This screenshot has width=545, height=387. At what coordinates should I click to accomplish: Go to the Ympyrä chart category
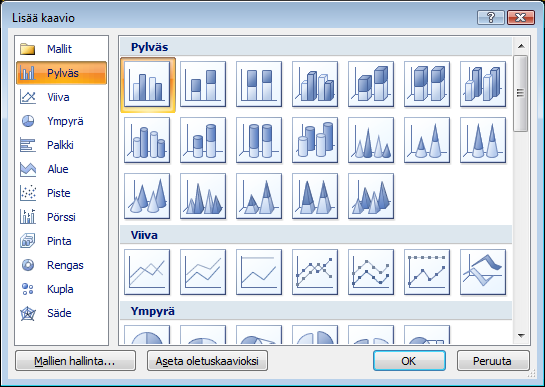click(62, 121)
